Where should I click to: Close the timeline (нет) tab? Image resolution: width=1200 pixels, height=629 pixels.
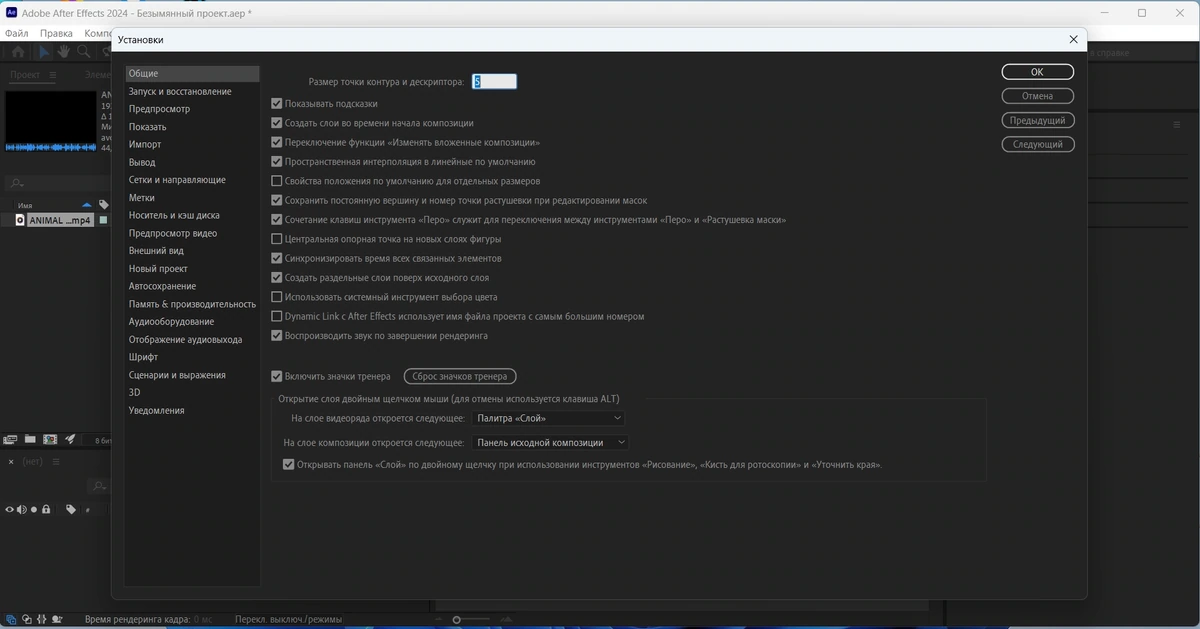coord(11,462)
